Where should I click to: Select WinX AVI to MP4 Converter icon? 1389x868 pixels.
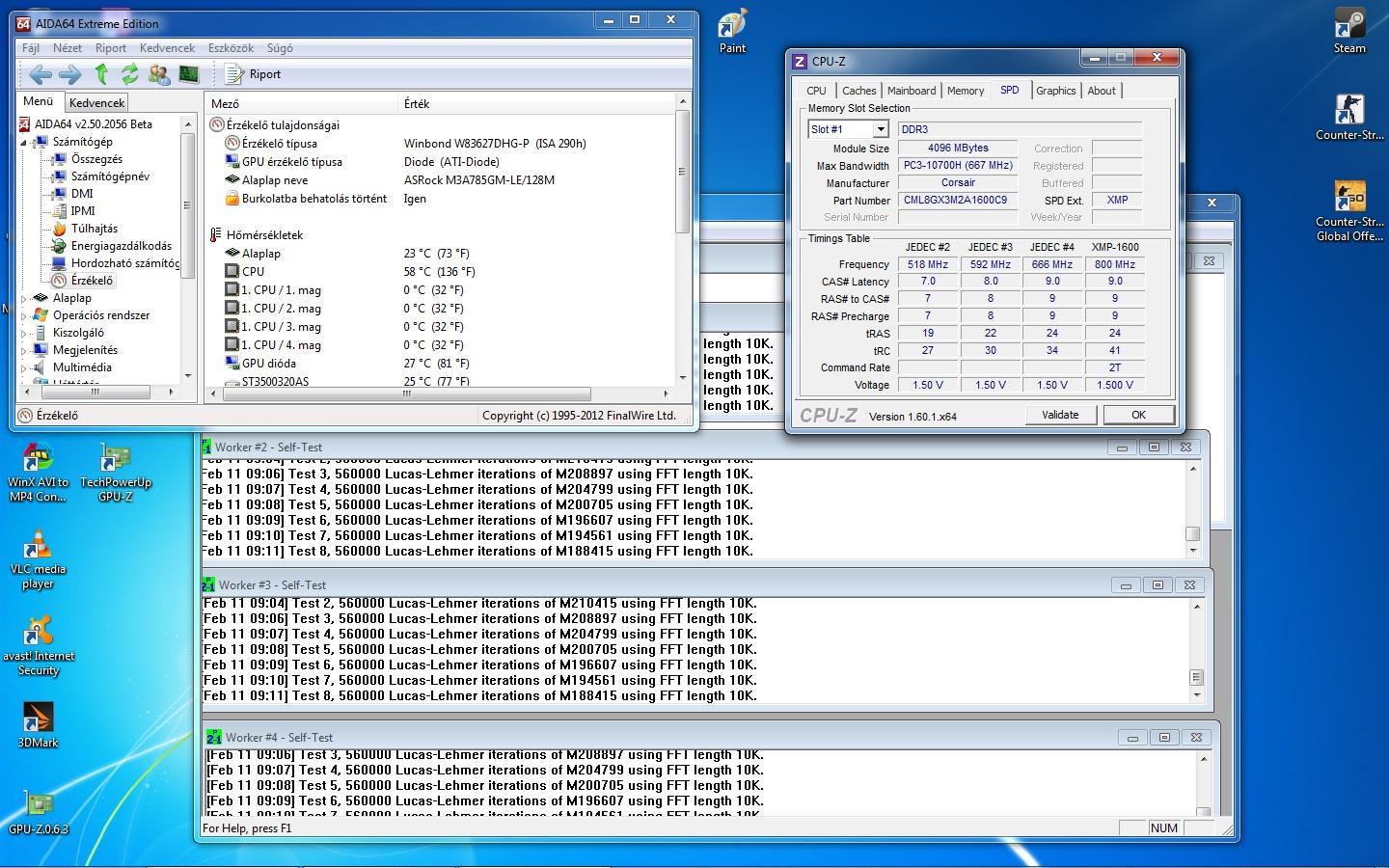[x=38, y=474]
